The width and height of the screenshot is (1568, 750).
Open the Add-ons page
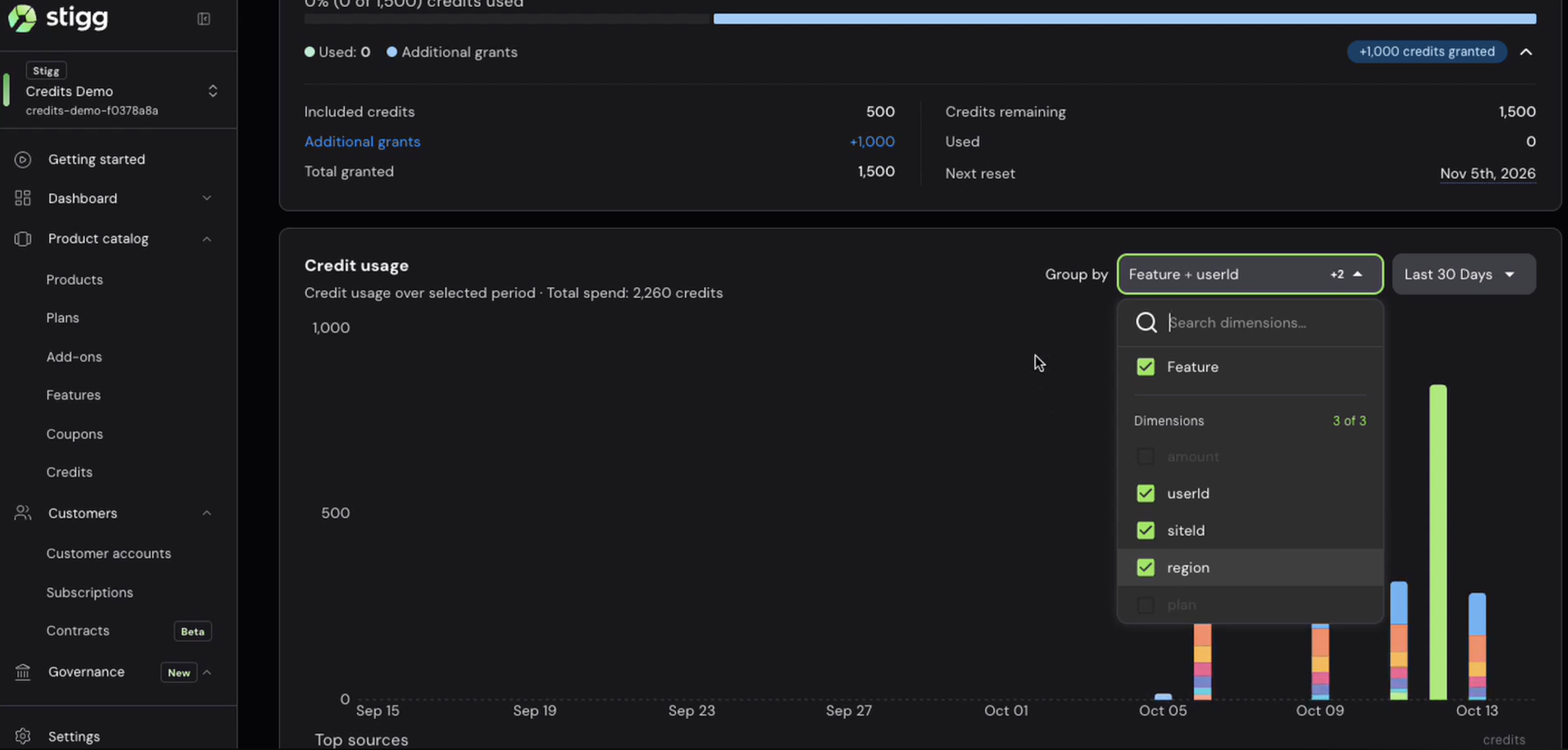pyautogui.click(x=74, y=356)
